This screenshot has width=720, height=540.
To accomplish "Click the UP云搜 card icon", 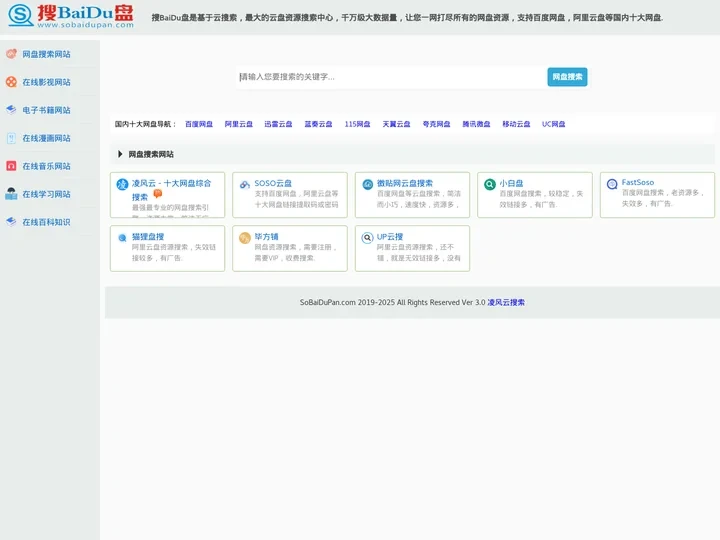I will pyautogui.click(x=367, y=237).
